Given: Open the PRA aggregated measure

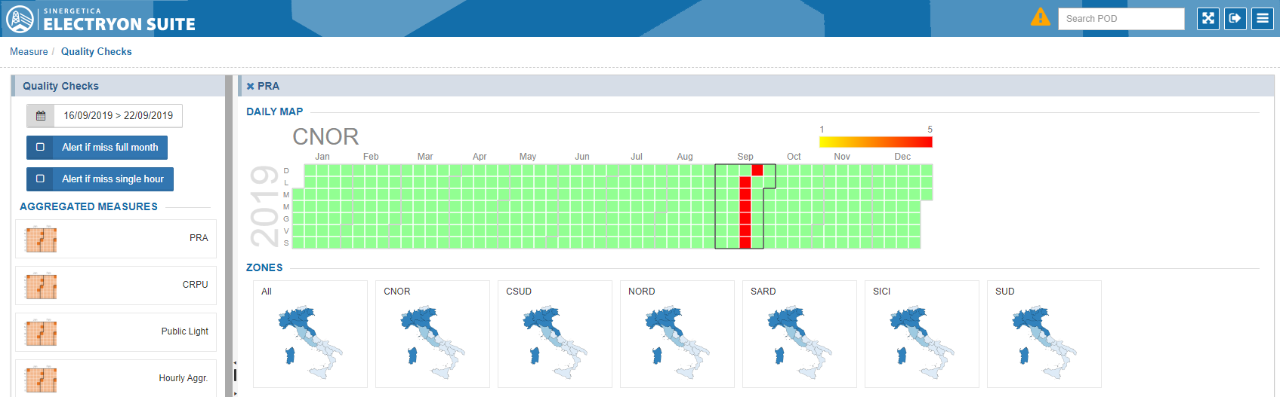Looking at the screenshot, I should click(x=116, y=239).
